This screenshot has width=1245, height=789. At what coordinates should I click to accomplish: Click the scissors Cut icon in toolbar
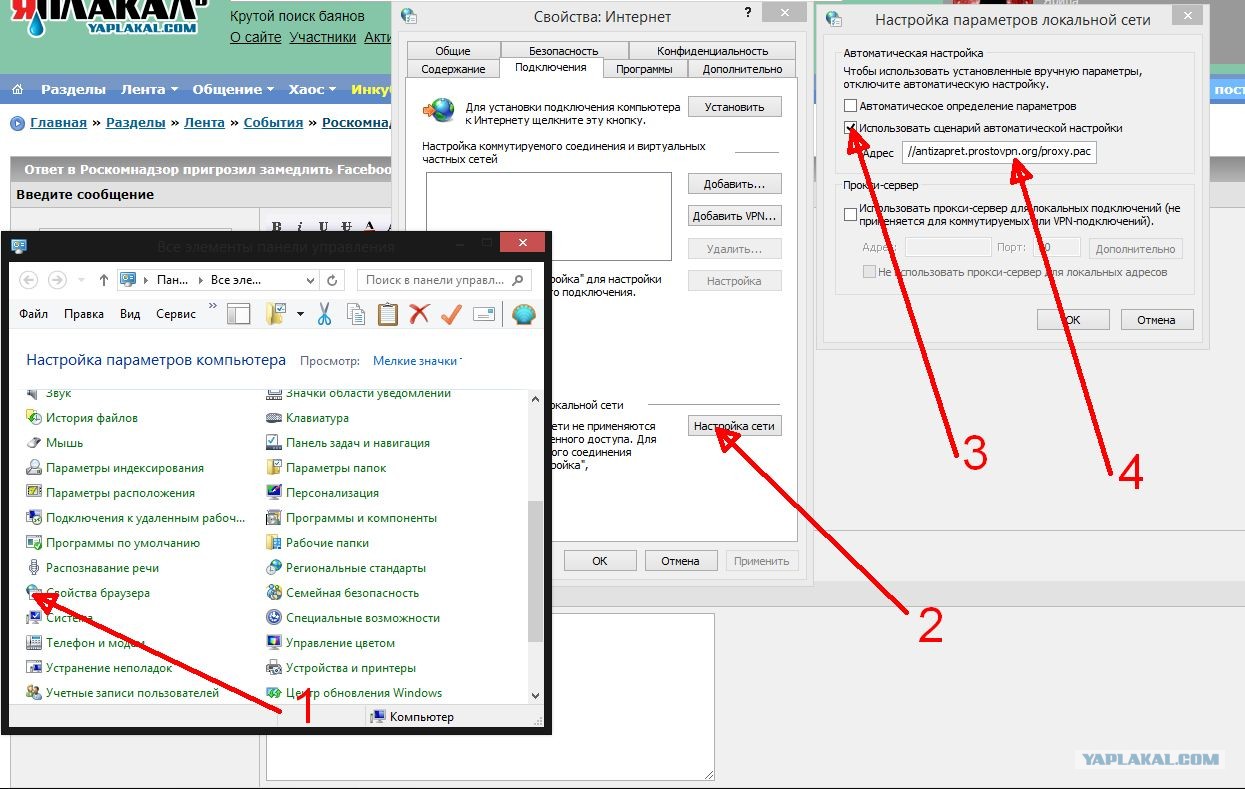(324, 314)
